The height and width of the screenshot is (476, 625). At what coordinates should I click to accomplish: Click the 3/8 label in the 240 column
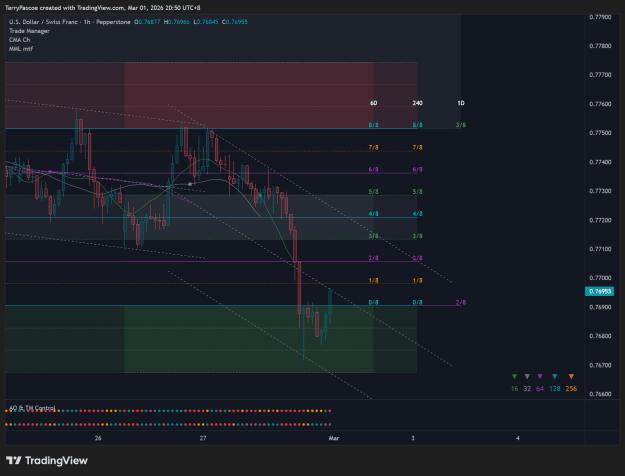[417, 236]
